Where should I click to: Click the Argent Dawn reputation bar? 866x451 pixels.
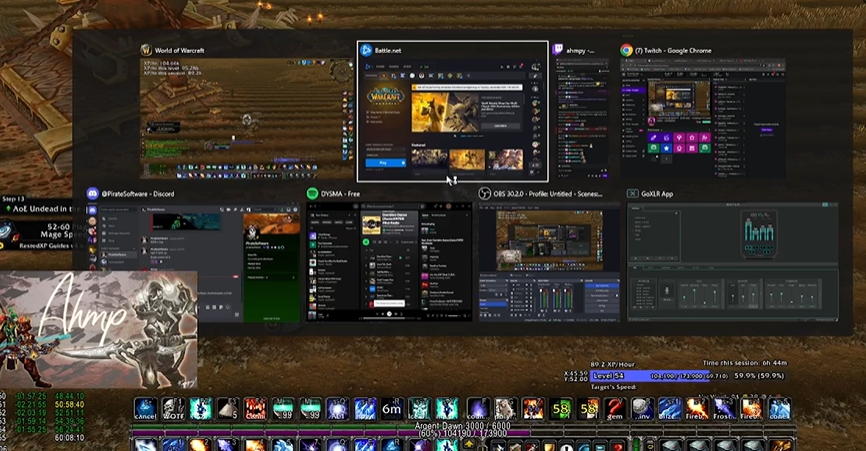(463, 426)
